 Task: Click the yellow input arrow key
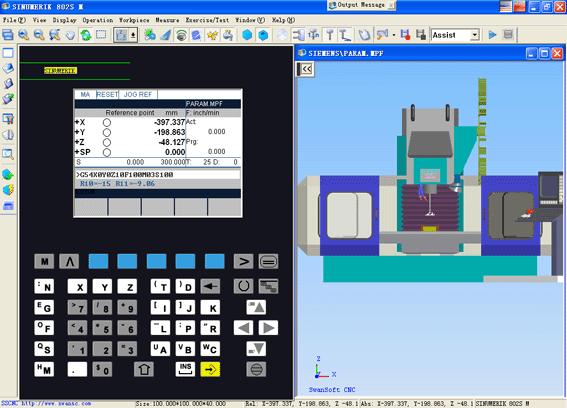210,369
